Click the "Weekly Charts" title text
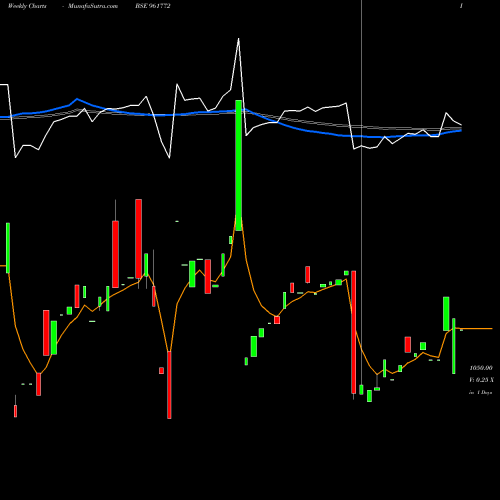Screen dimensions: 500x500 [27, 6]
